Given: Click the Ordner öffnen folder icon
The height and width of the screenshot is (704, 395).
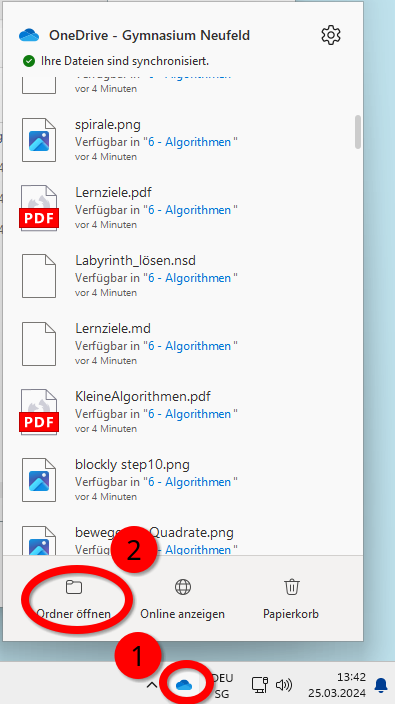Looking at the screenshot, I should [74, 587].
